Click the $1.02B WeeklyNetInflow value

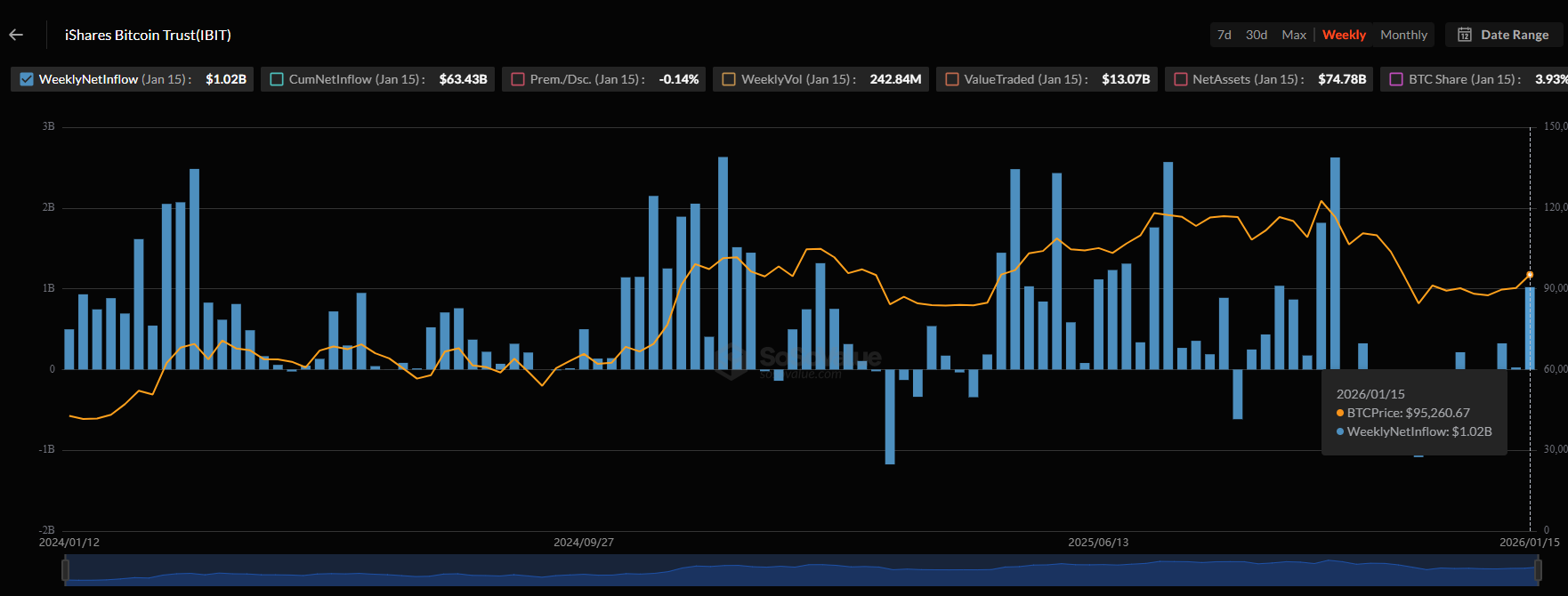(226, 79)
